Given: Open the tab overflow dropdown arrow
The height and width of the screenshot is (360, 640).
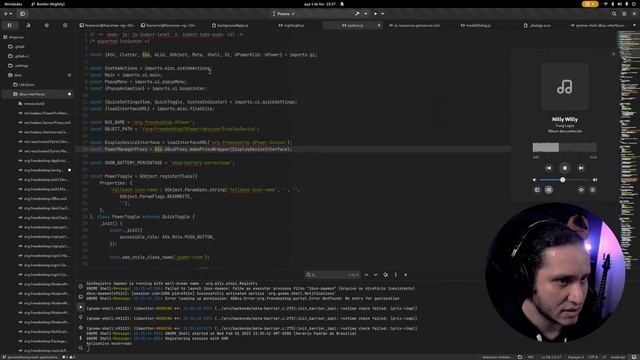Looking at the screenshot, I should point(634,25).
